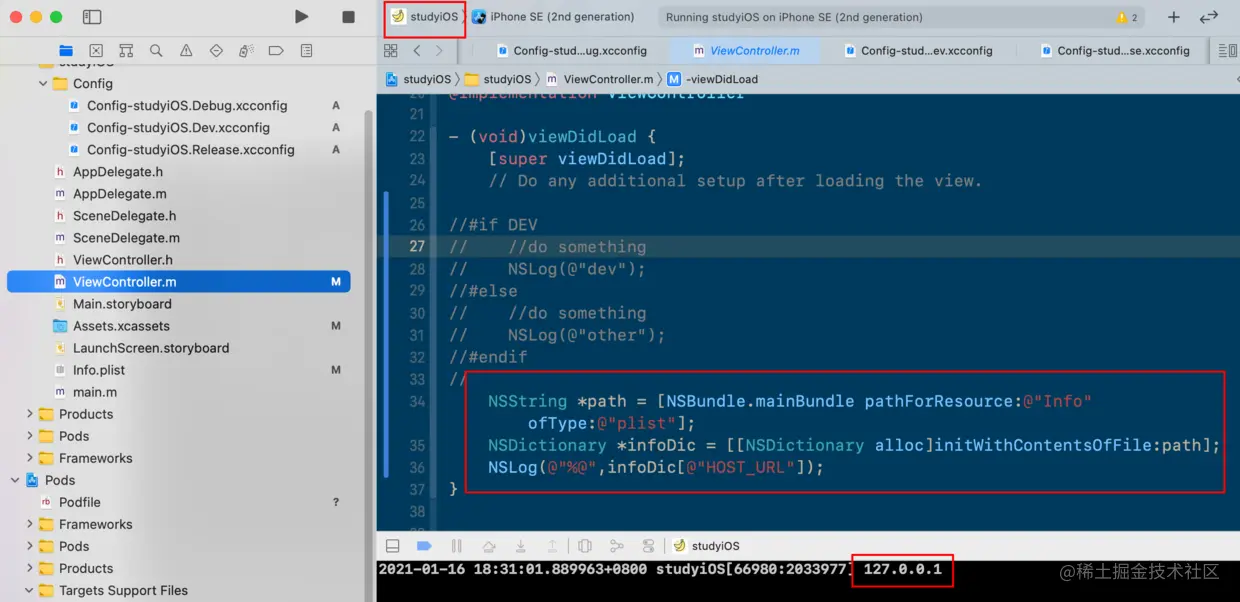The height and width of the screenshot is (602, 1240).
Task: Expand the Frameworks group under studyiOS
Action: click(29, 458)
